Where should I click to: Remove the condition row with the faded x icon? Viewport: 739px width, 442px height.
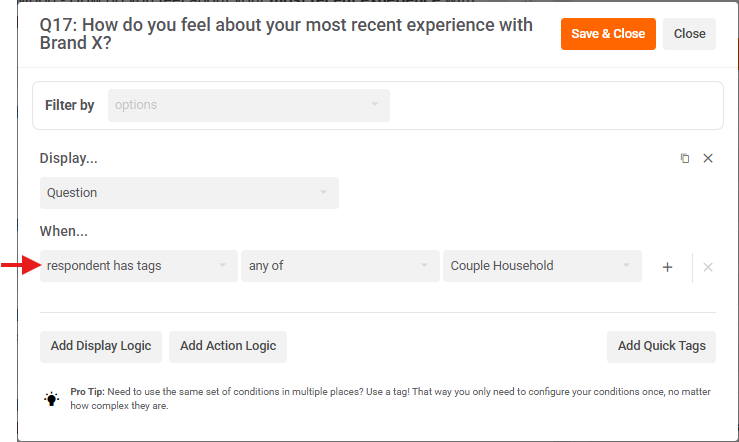(708, 267)
